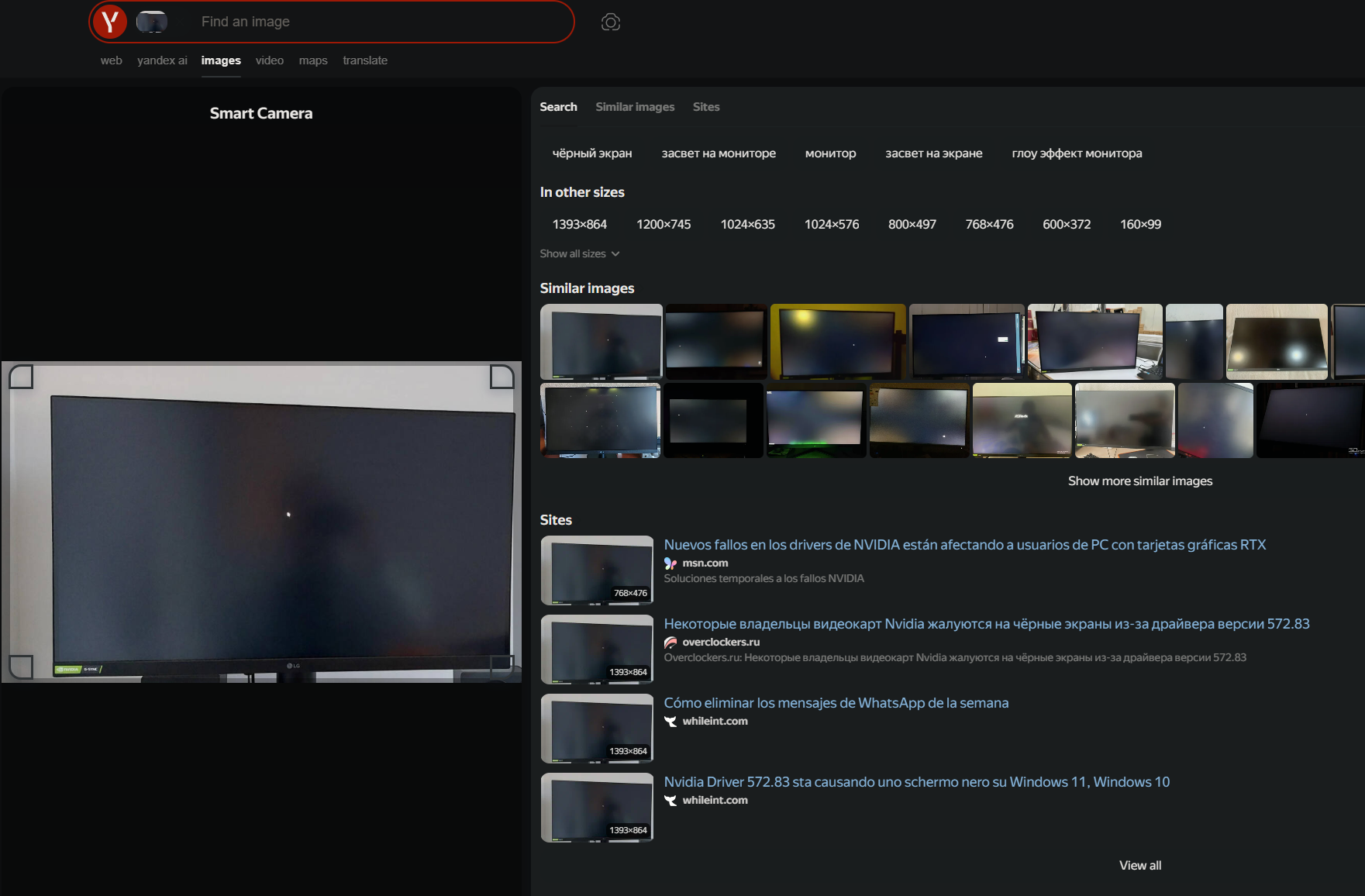The height and width of the screenshot is (896, 1365).
Task: Click the "засвет на экране" tag
Action: [x=934, y=153]
